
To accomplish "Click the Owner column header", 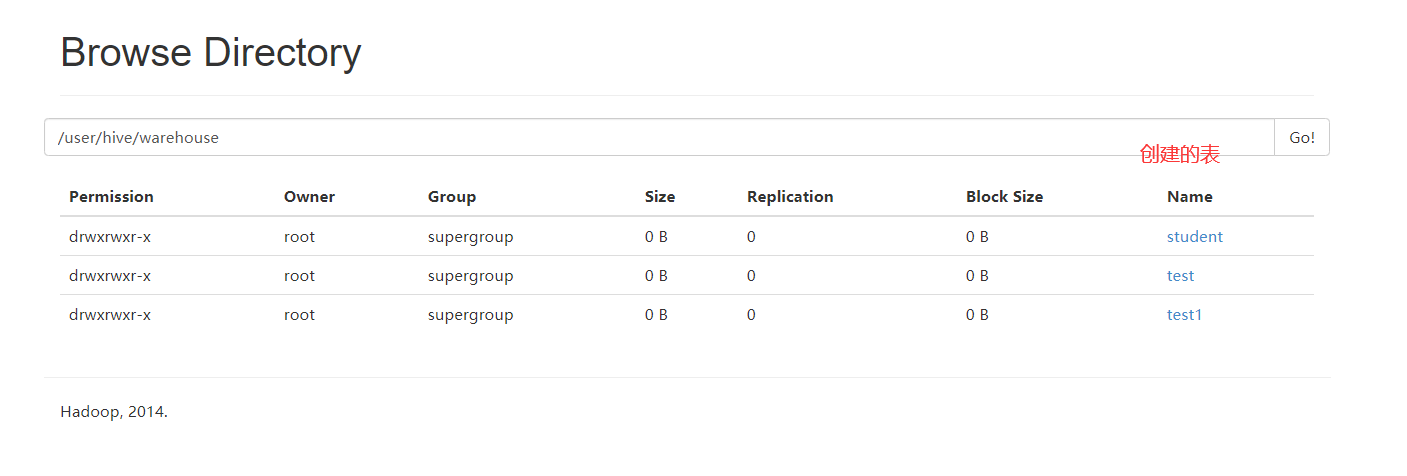I will click(x=309, y=197).
